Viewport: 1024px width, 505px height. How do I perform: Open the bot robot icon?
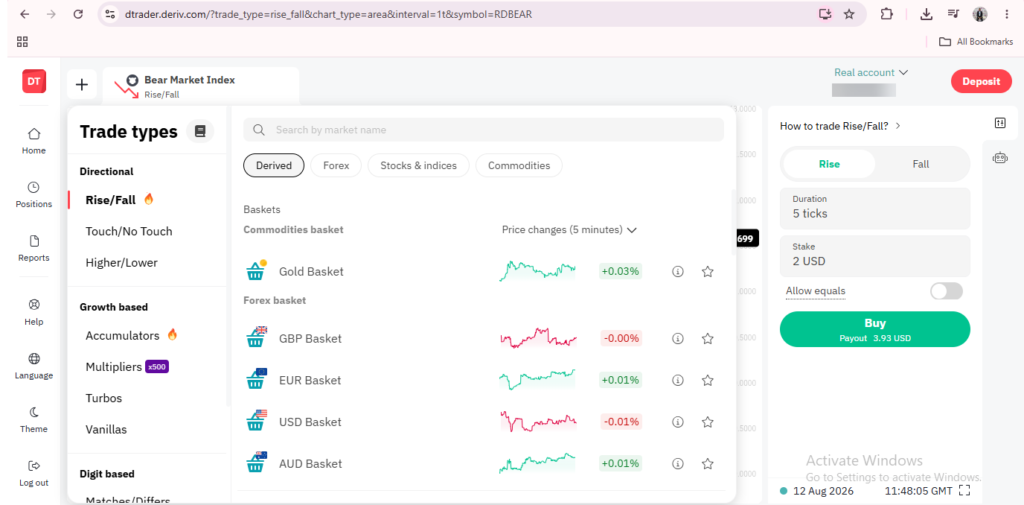click(1000, 157)
